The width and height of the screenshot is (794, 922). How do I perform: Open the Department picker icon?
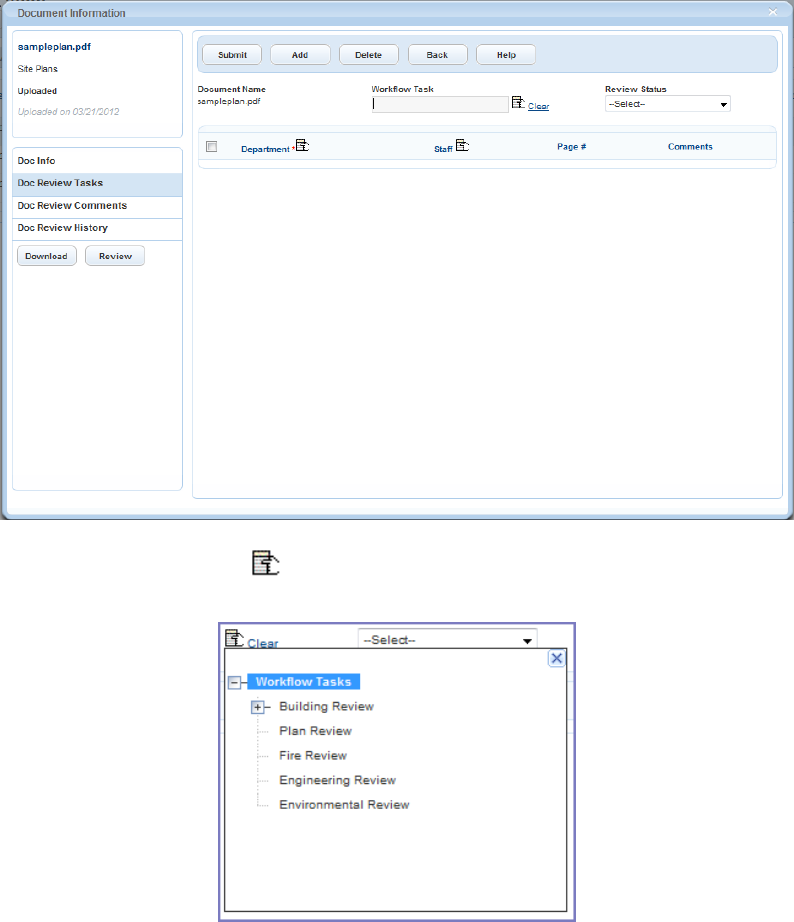pos(302,145)
